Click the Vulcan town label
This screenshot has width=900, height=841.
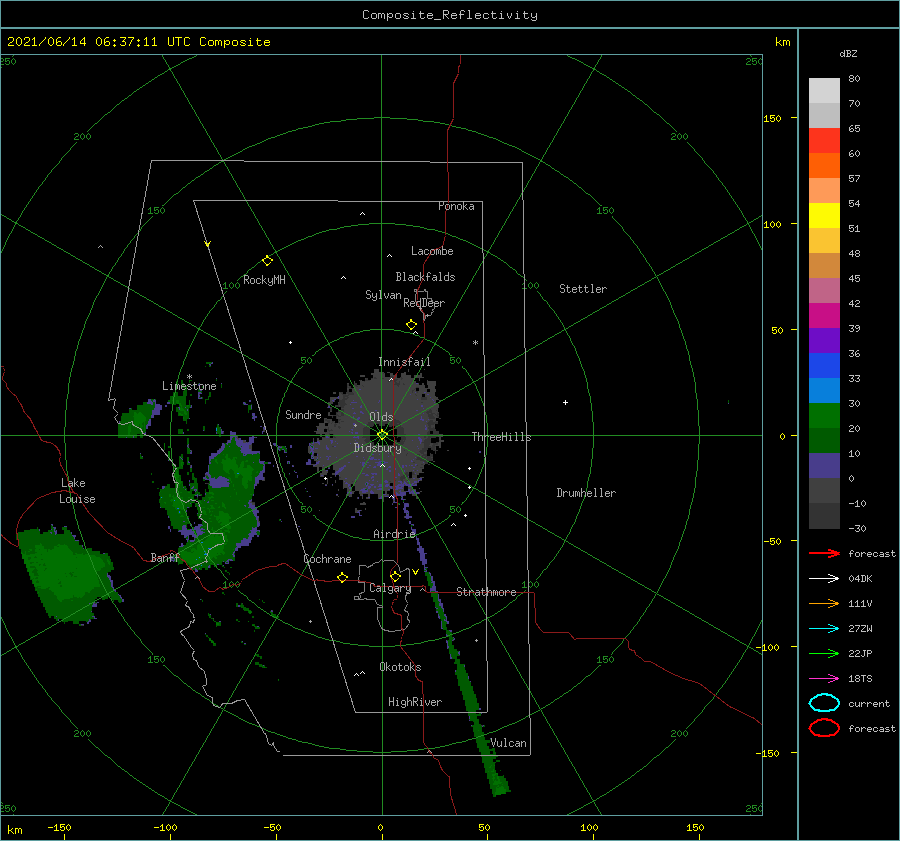[508, 743]
